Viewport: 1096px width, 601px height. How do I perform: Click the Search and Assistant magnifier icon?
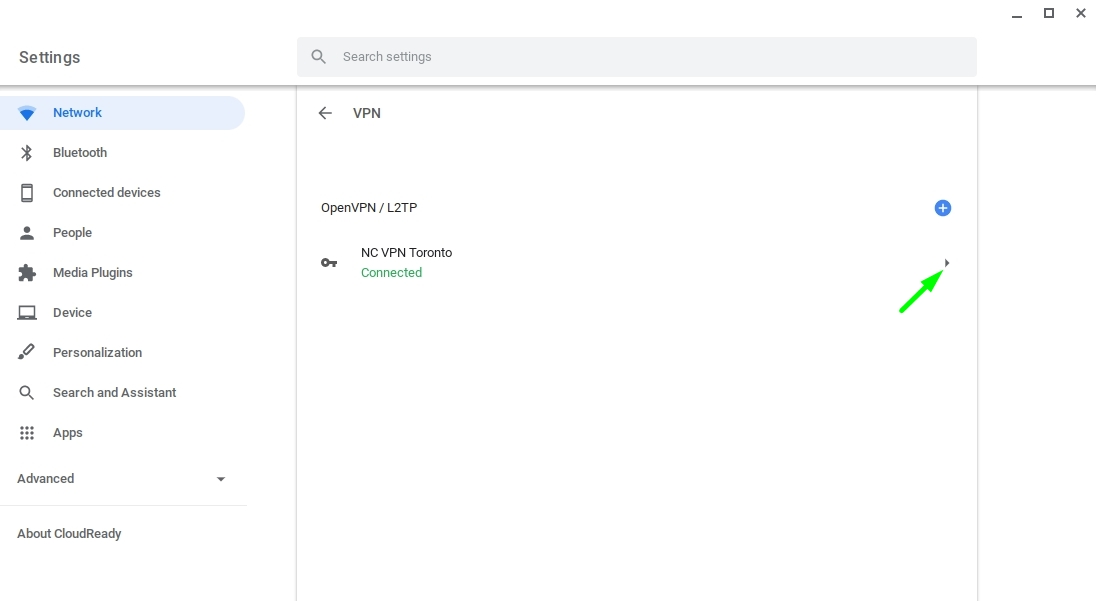click(x=27, y=393)
